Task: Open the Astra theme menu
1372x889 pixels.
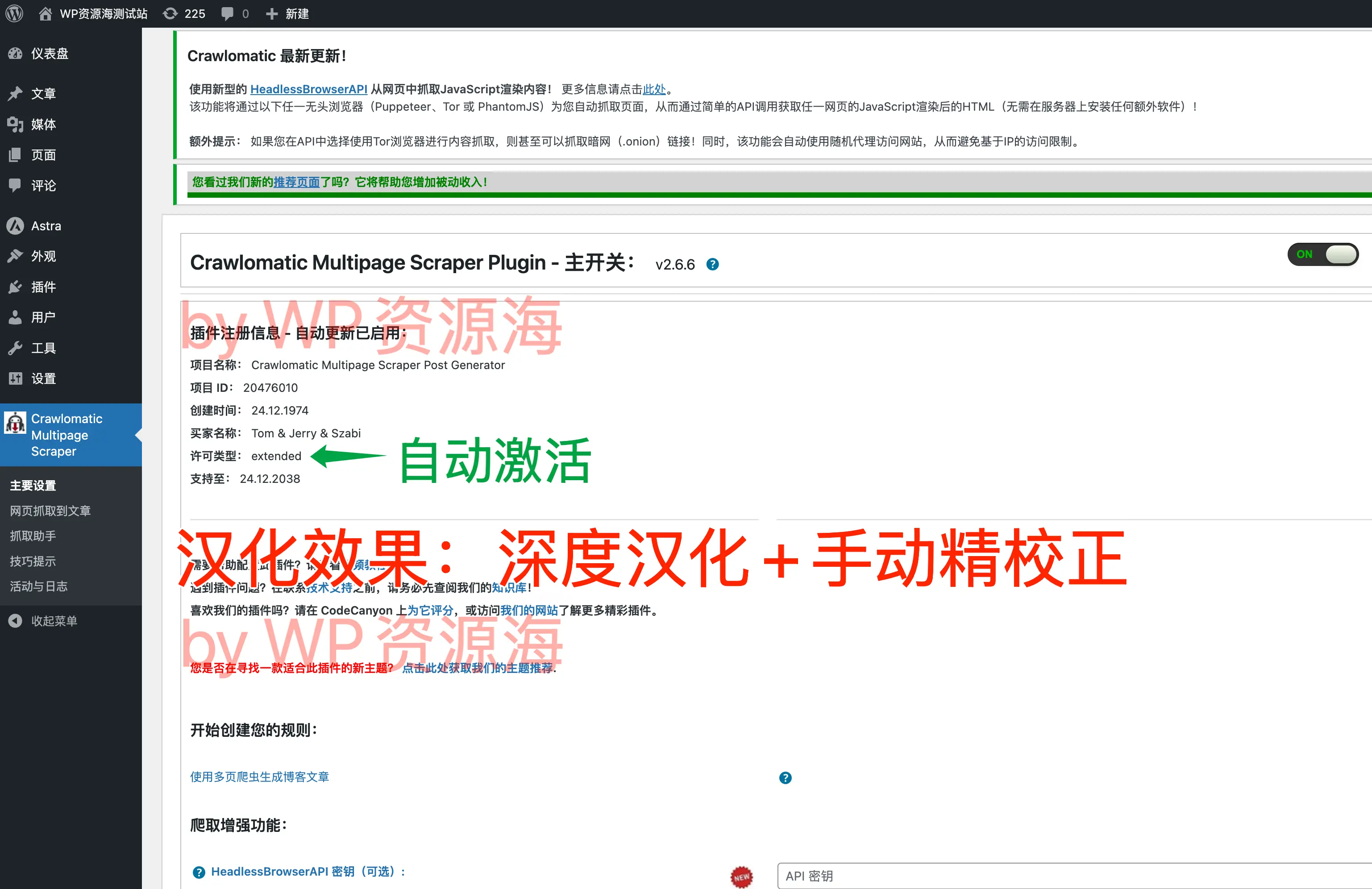Action: (71, 225)
